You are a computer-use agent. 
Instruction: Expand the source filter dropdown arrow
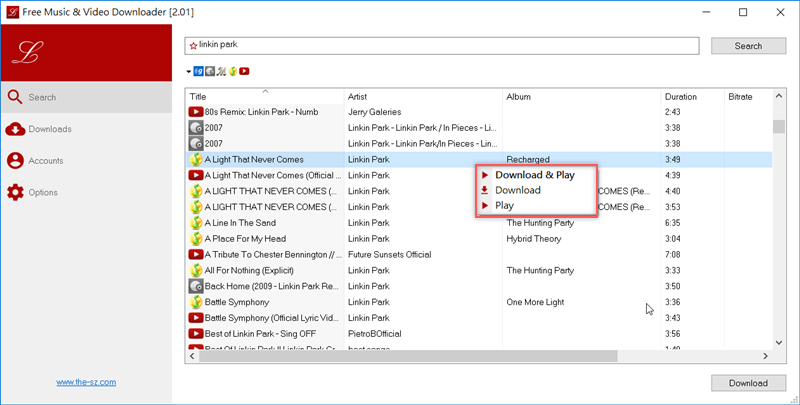pos(188,72)
